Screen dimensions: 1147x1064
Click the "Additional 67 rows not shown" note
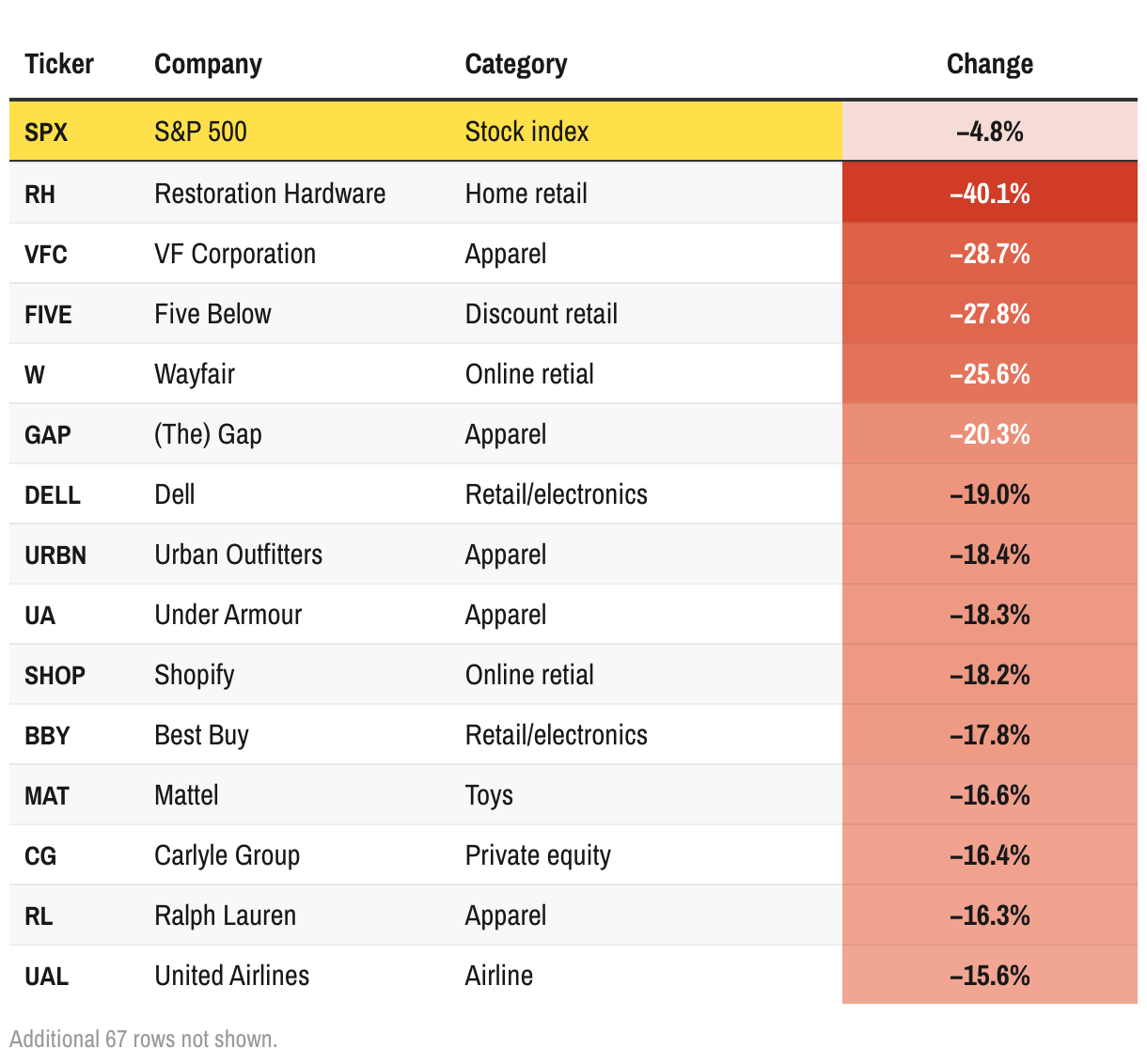tap(144, 1039)
